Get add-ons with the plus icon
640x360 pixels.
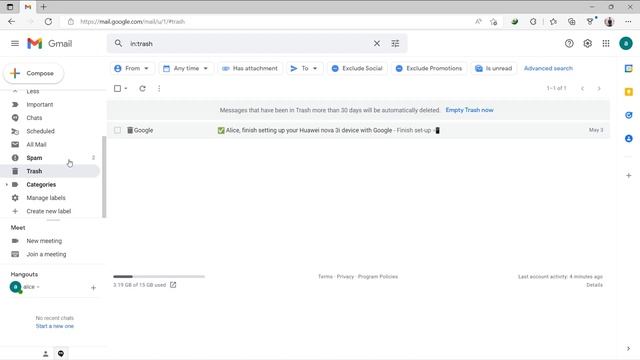tap(629, 176)
